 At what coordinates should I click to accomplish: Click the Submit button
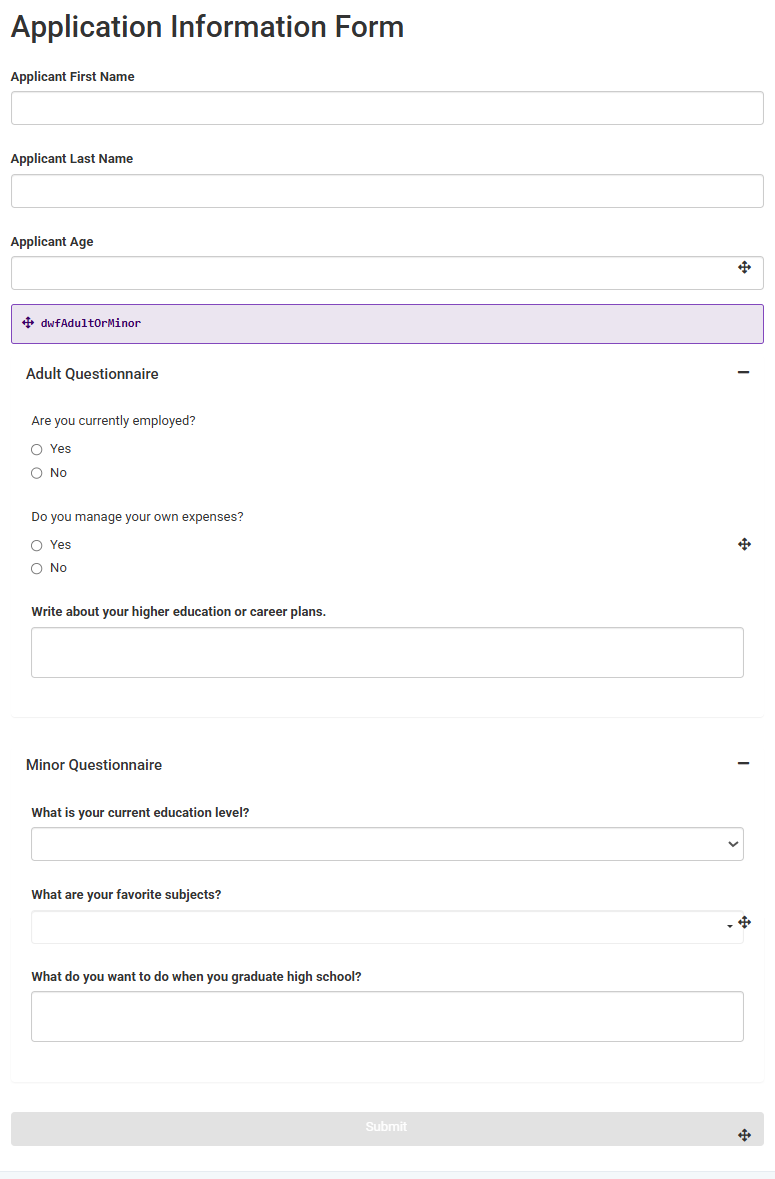pyautogui.click(x=386, y=1128)
